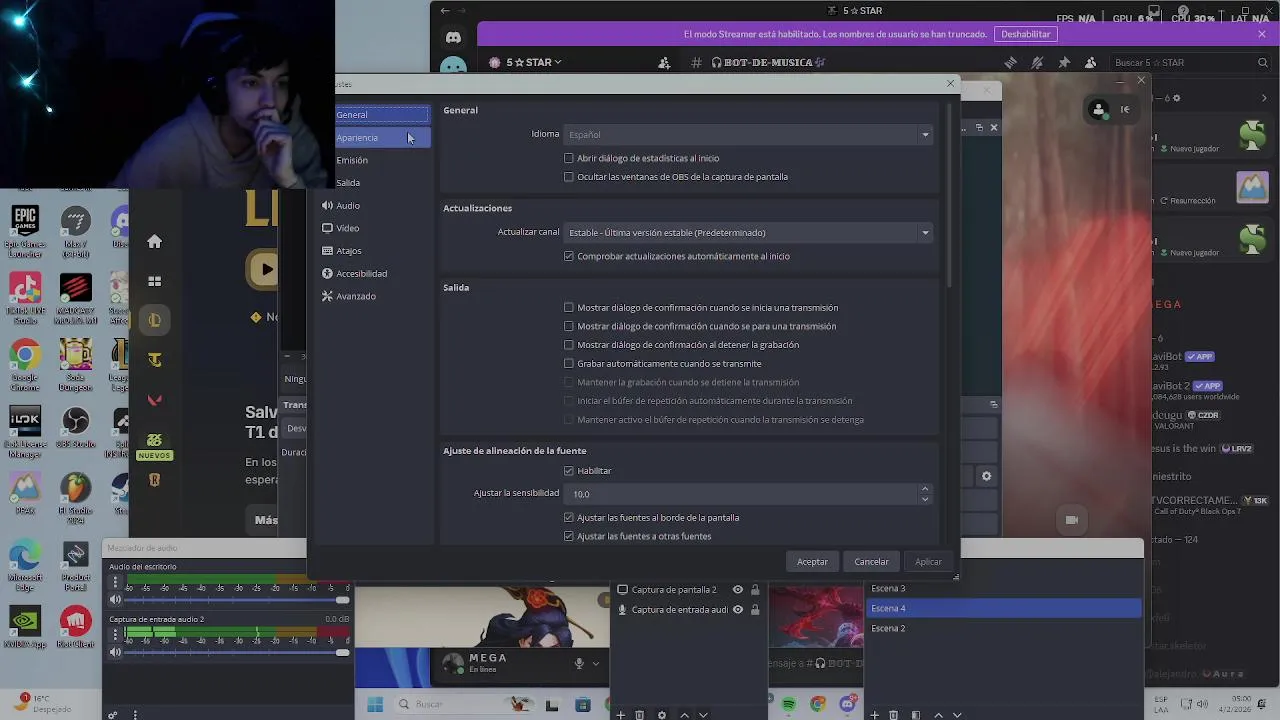Open iLok License Manager desktop shortcut

[x=25, y=432]
